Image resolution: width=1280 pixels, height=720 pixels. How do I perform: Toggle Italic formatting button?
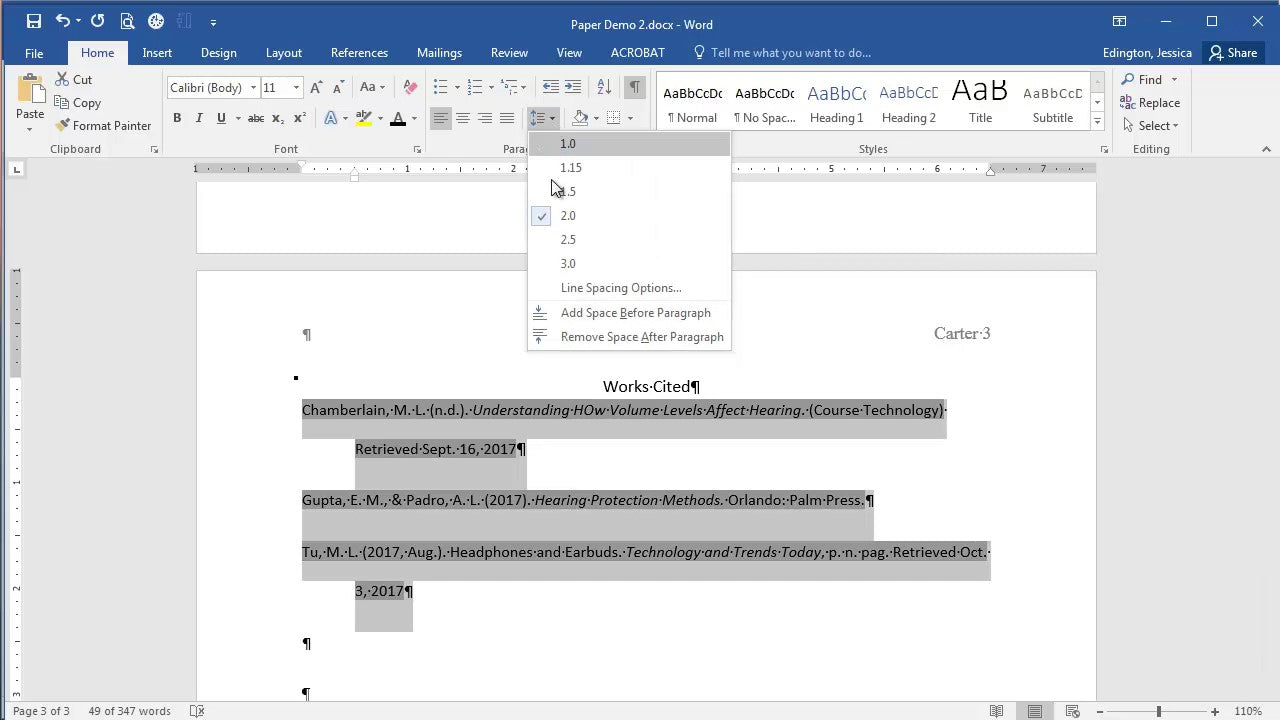point(199,118)
